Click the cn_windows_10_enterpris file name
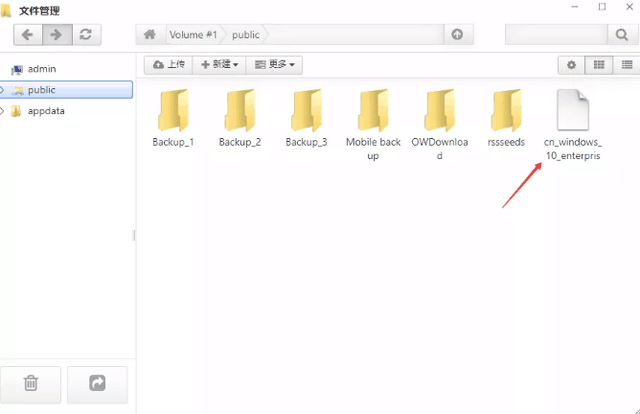 tap(573, 149)
